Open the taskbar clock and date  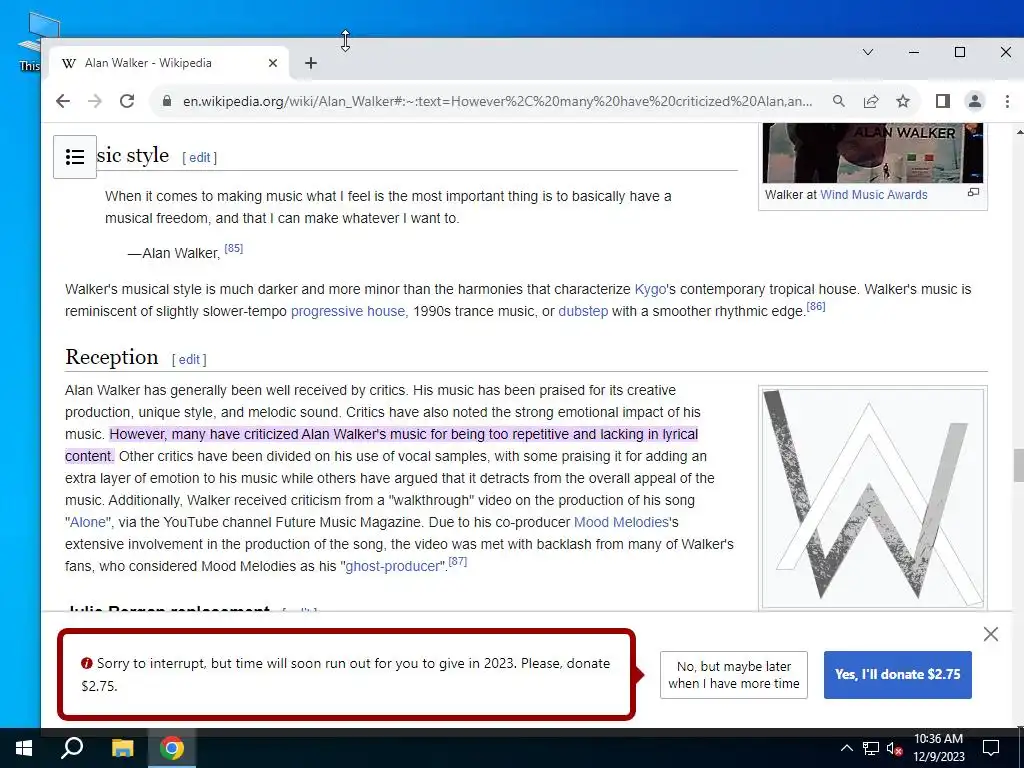[938, 748]
